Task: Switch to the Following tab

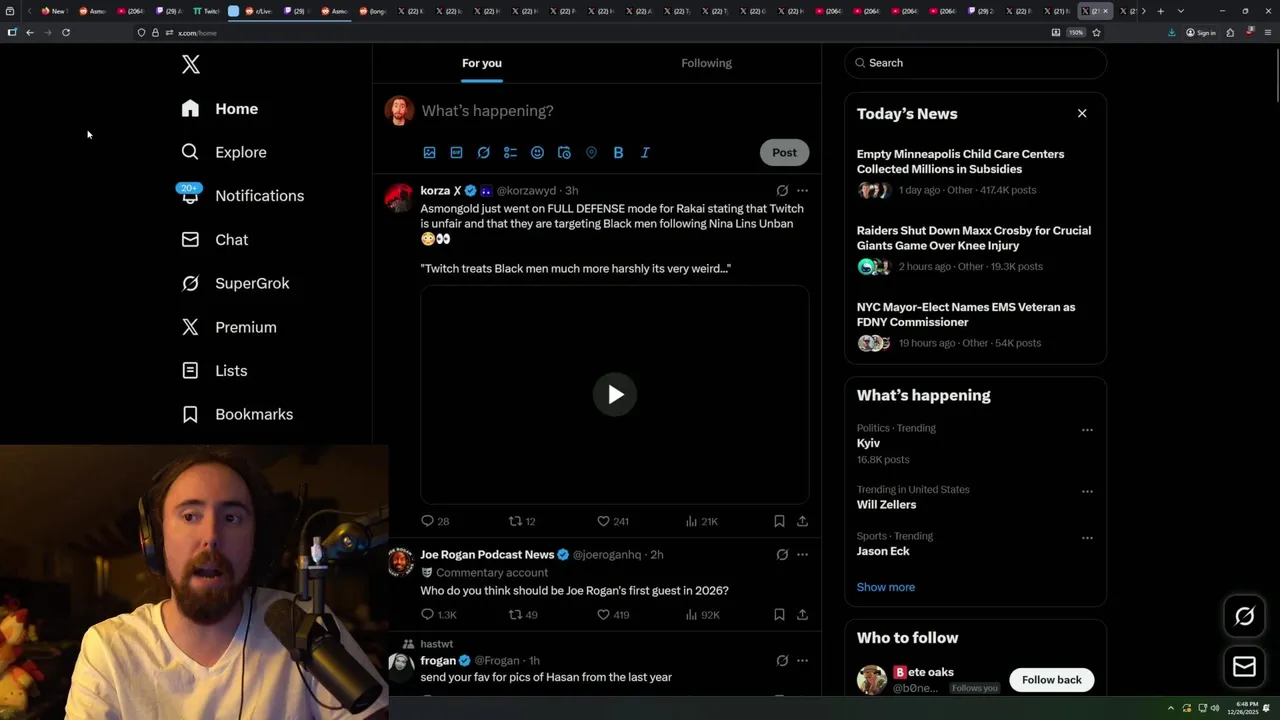Action: click(707, 63)
